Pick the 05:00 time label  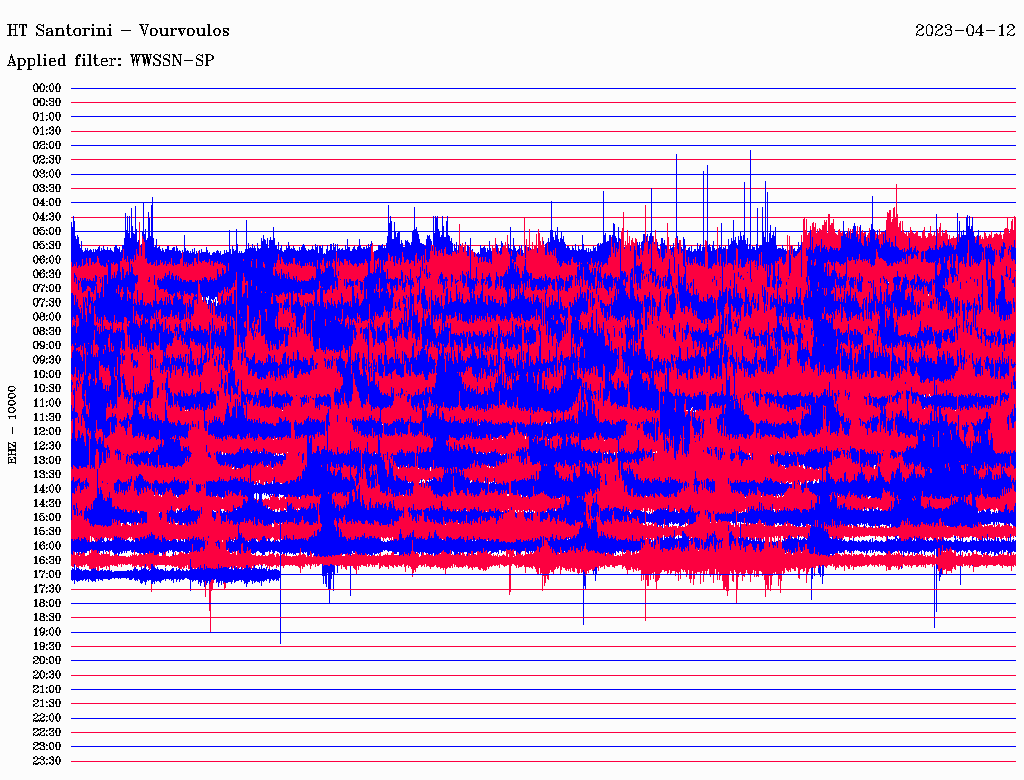47,231
